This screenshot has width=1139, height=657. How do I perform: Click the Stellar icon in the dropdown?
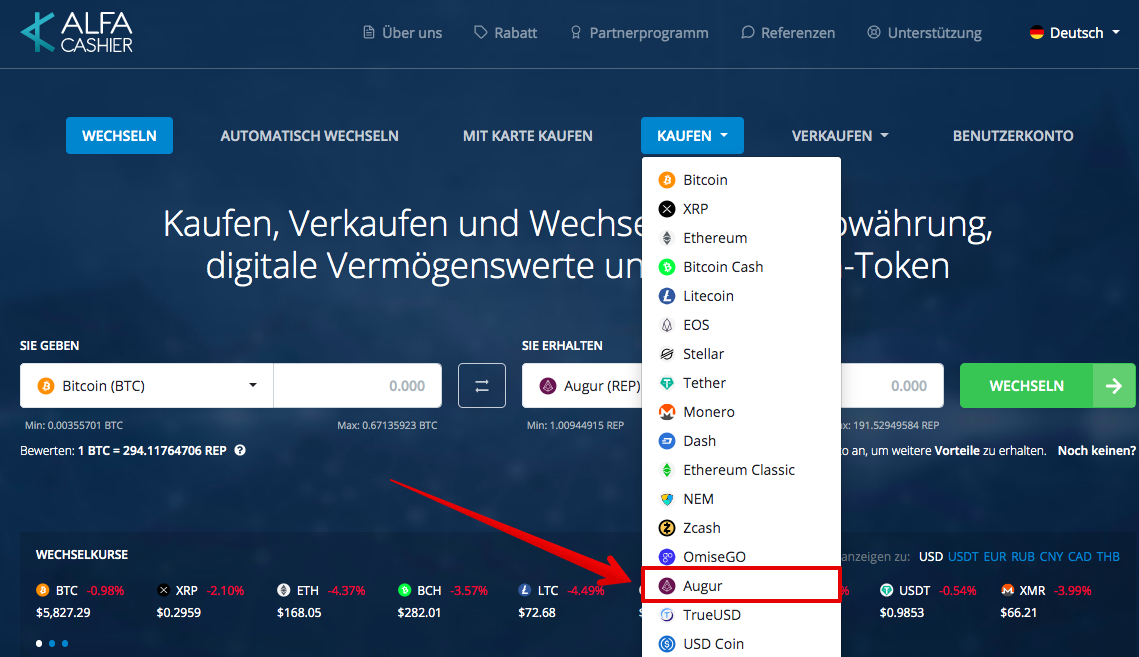tap(667, 354)
